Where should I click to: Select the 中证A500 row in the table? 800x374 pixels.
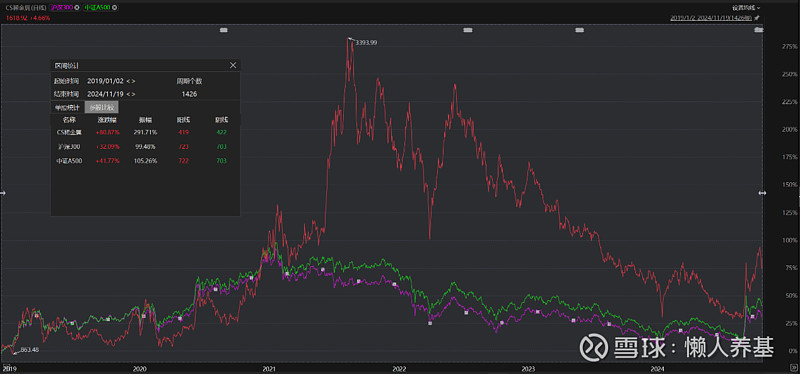coord(145,161)
